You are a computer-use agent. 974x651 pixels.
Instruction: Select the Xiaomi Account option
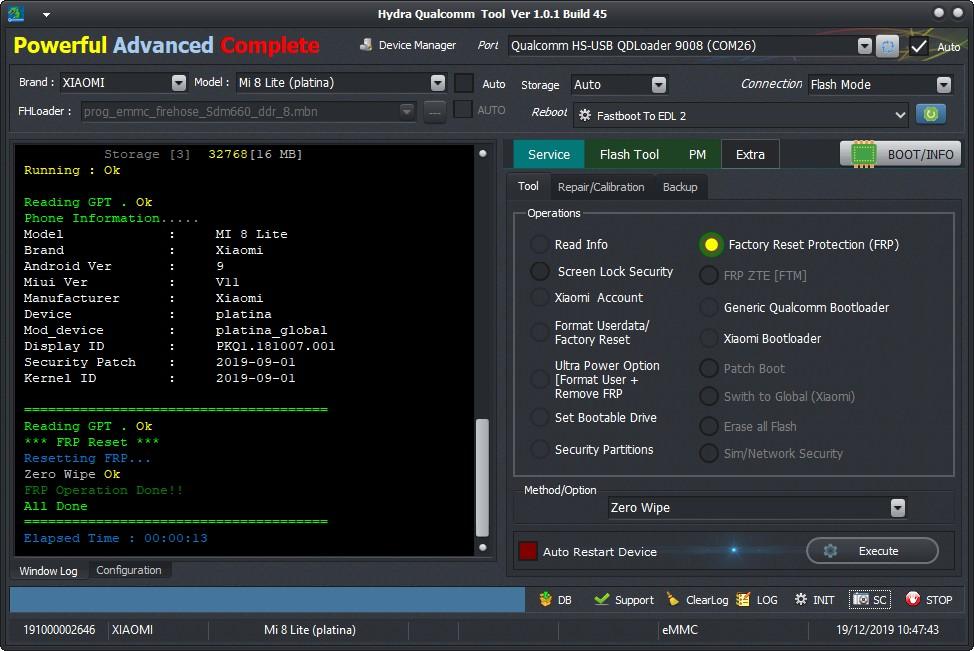(539, 298)
